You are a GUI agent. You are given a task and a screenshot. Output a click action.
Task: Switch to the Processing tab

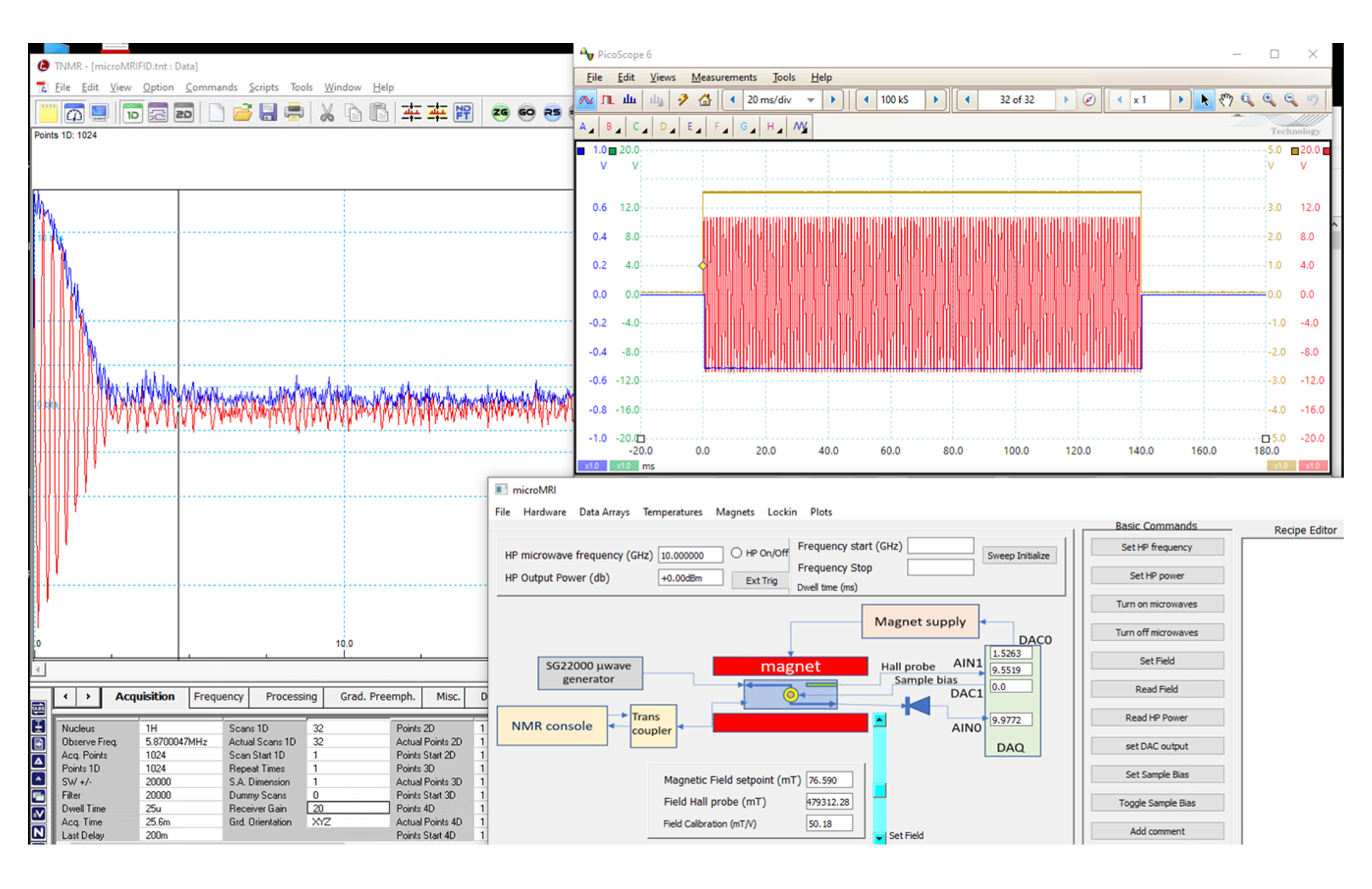point(291,696)
